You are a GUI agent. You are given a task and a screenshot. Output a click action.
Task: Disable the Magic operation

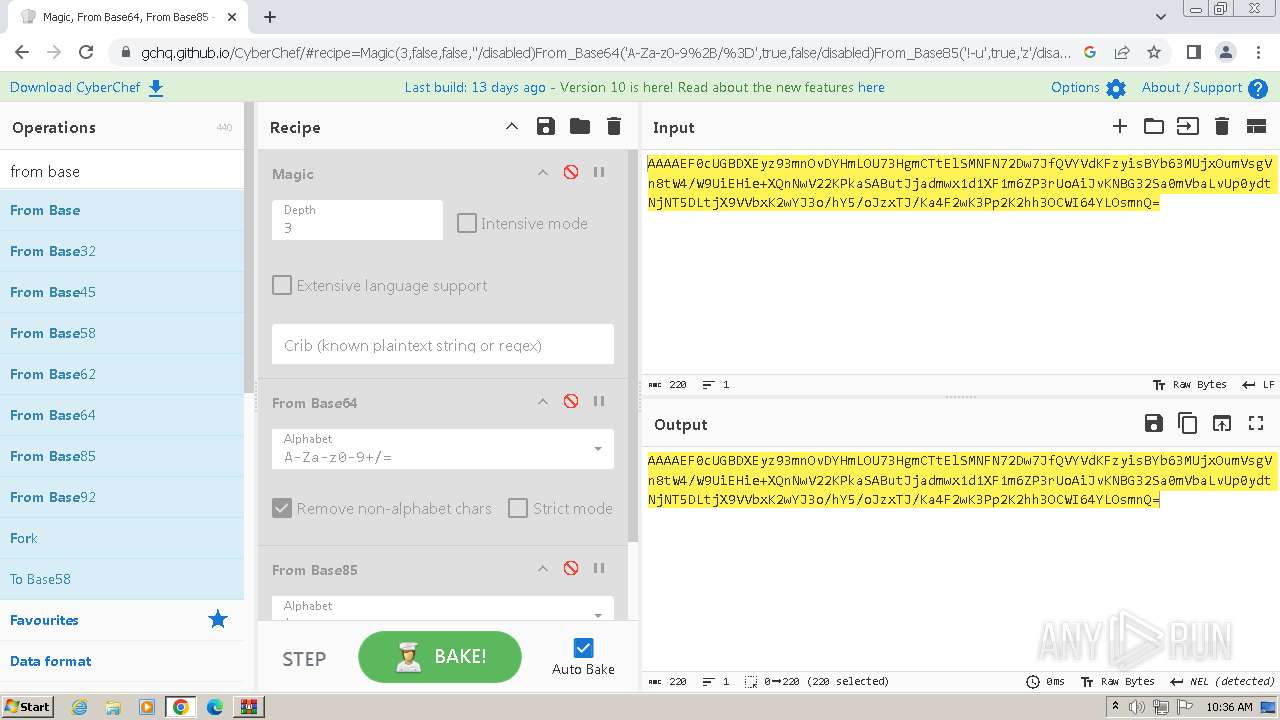571,172
